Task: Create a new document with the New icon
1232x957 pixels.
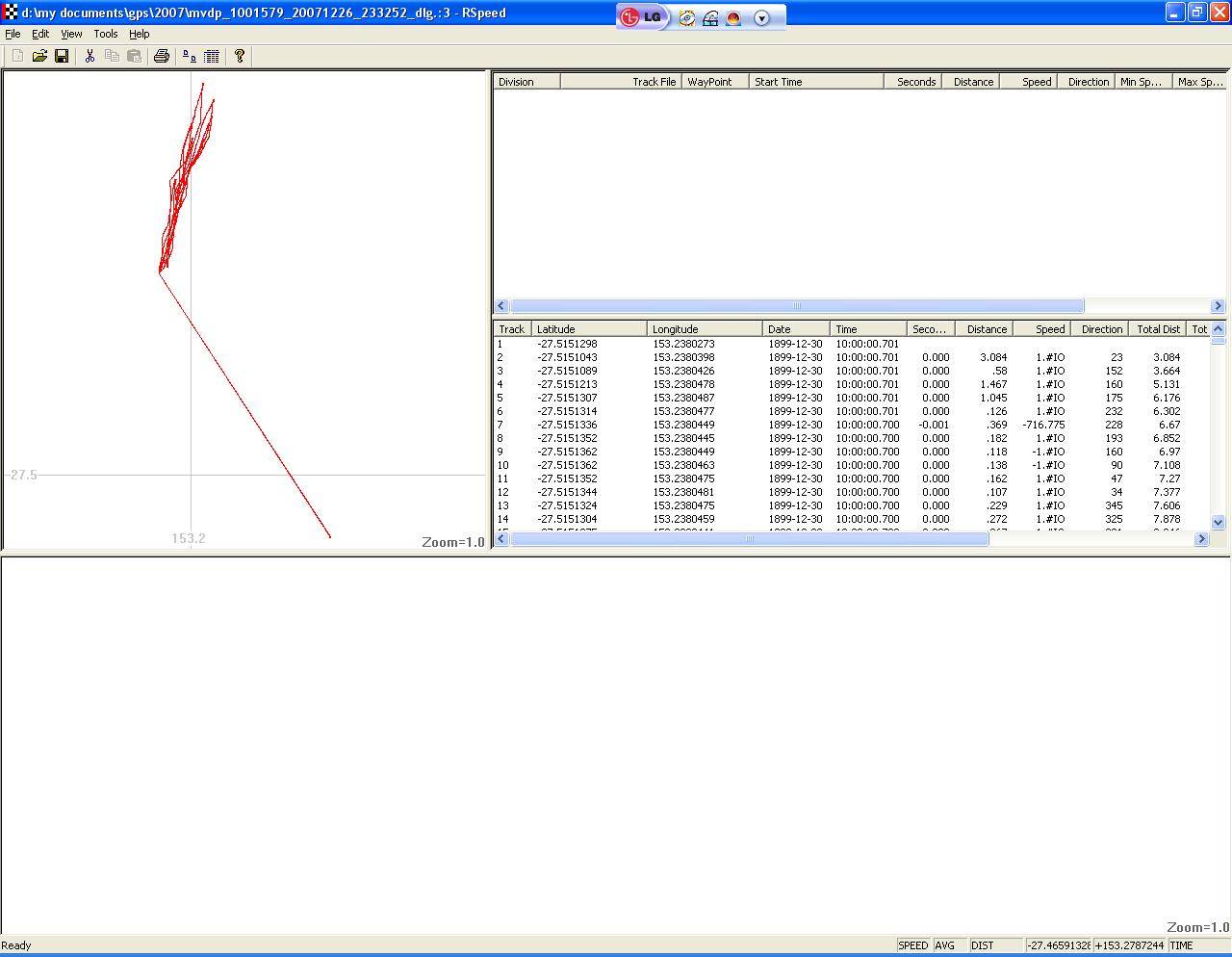Action: pos(17,56)
